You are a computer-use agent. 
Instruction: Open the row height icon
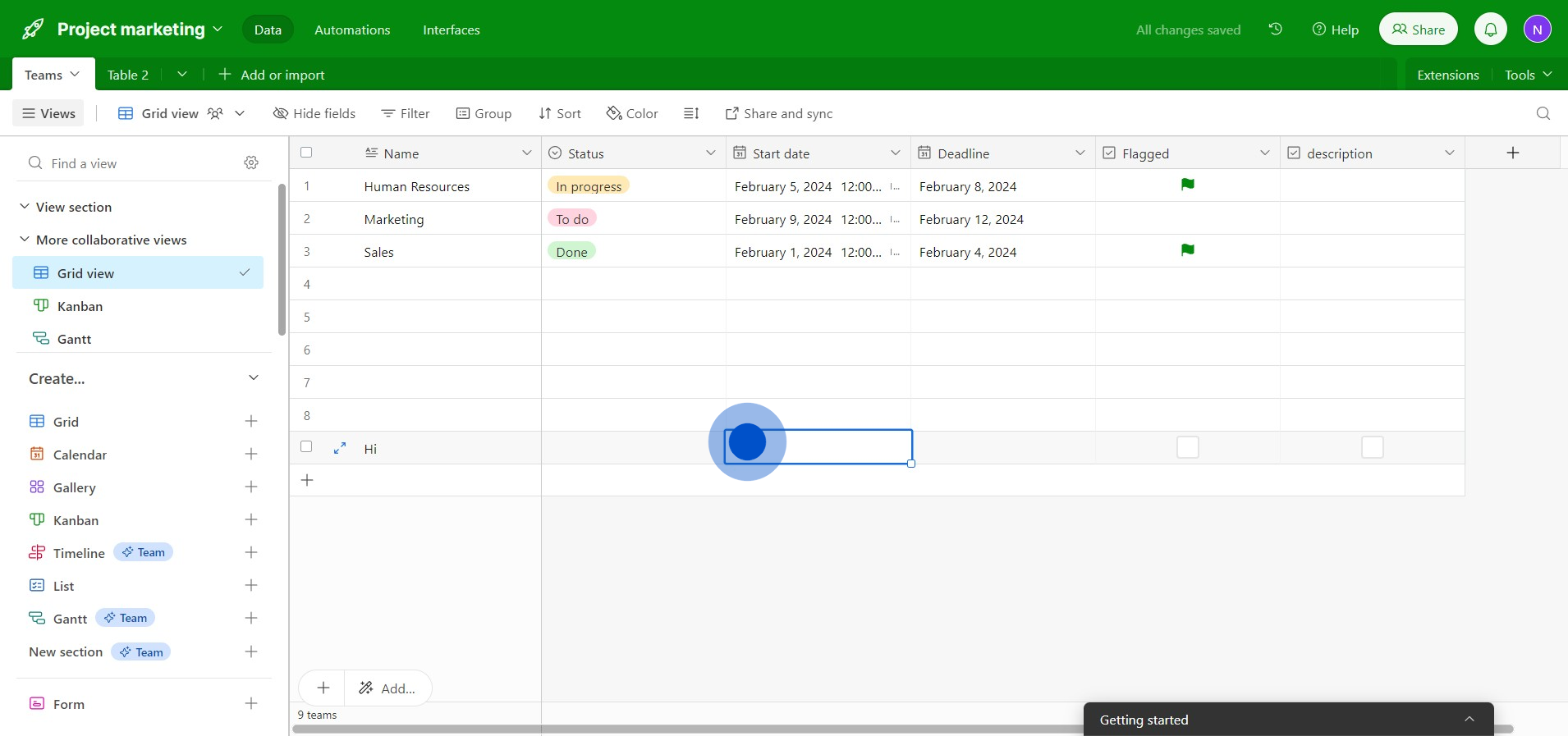(x=691, y=113)
